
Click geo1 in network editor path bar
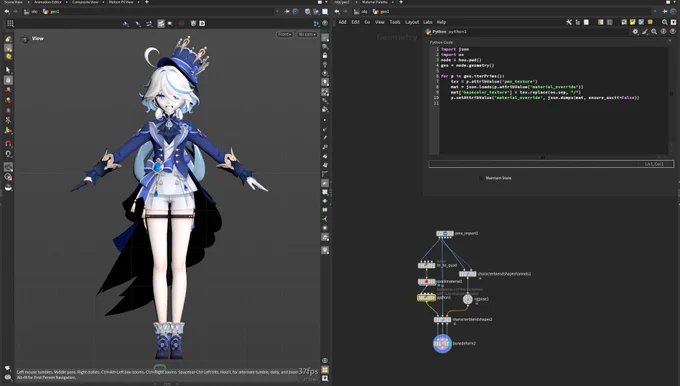pyautogui.click(x=381, y=12)
